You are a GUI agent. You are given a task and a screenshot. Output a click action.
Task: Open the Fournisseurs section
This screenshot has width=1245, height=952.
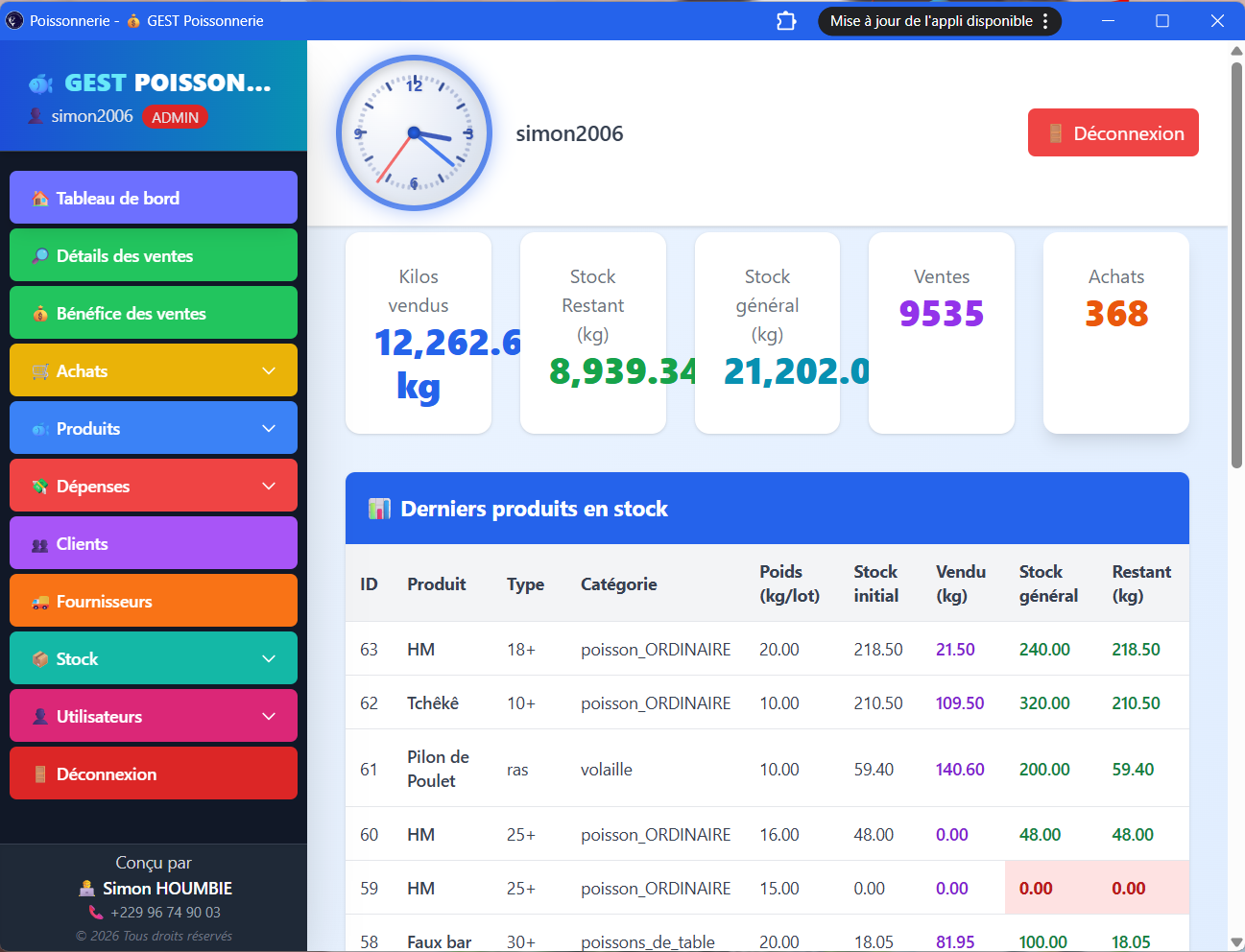tap(153, 601)
